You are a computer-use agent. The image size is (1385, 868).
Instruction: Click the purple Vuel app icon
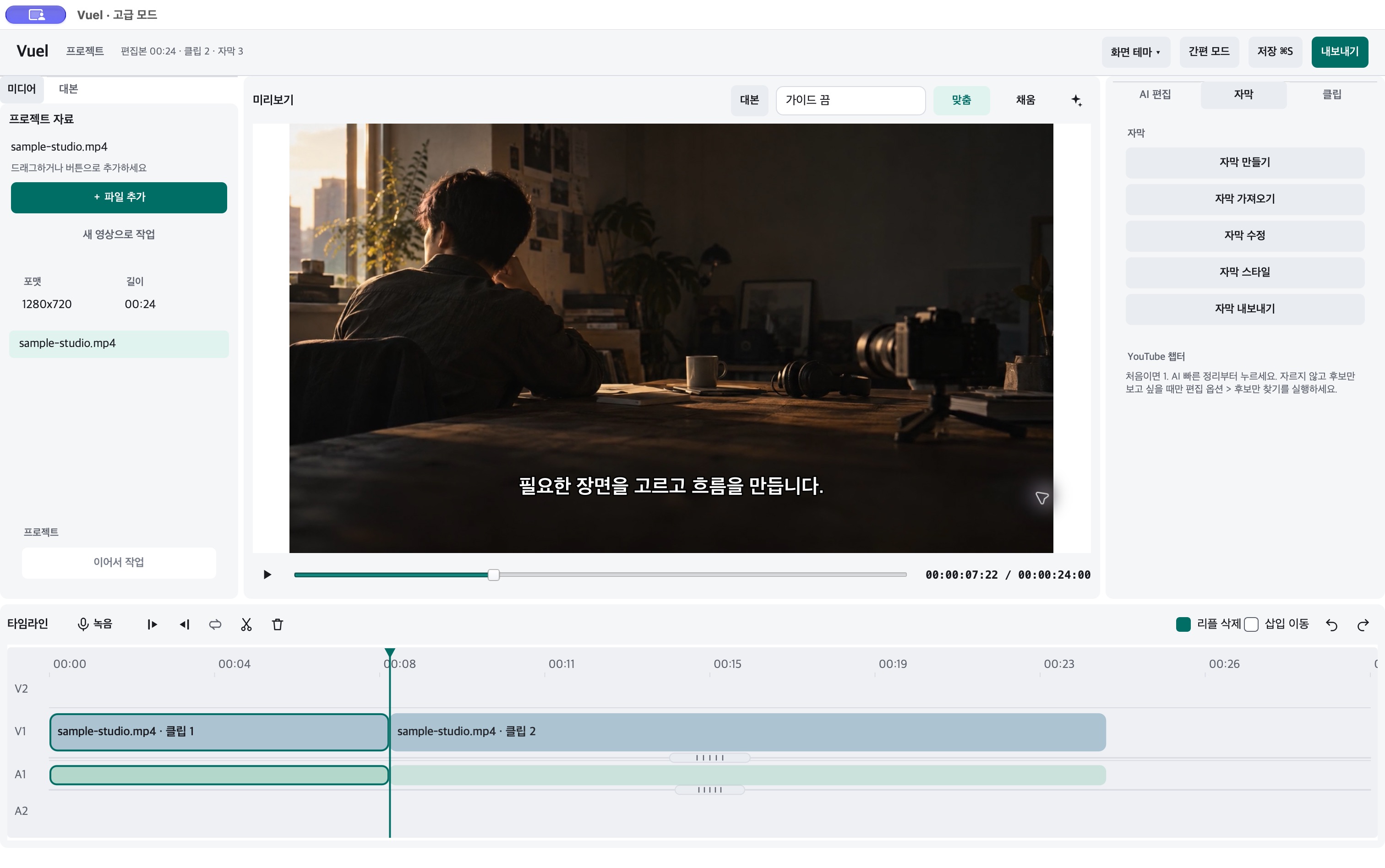pyautogui.click(x=36, y=14)
